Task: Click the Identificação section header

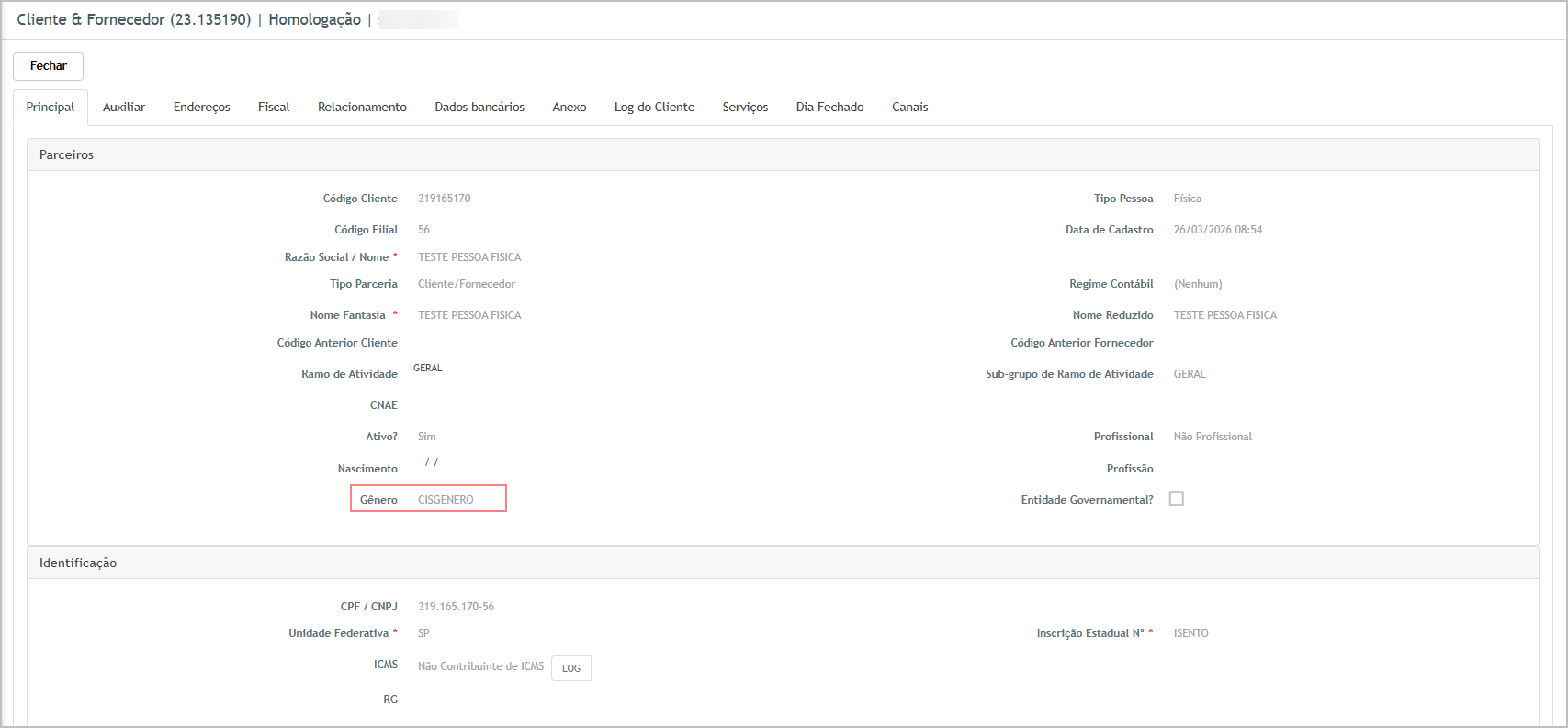Action: tap(78, 563)
